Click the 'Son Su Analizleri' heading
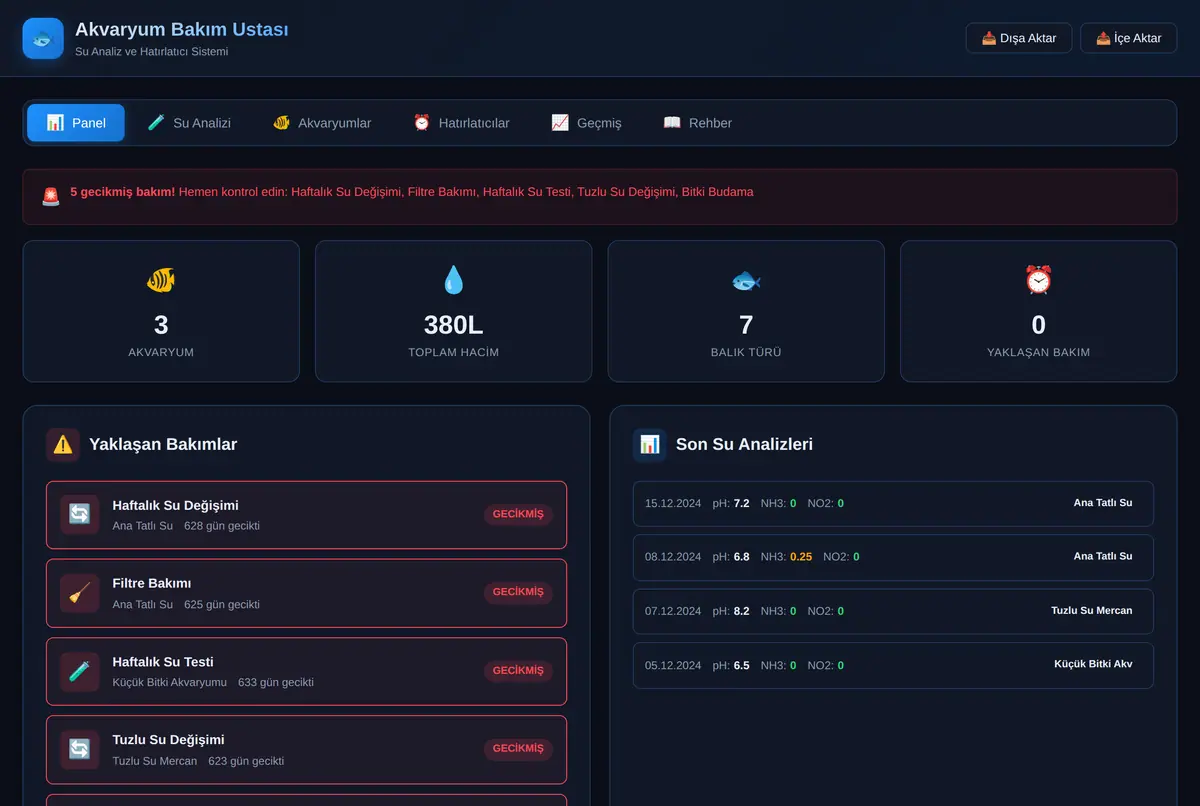1200x806 pixels. click(x=745, y=445)
